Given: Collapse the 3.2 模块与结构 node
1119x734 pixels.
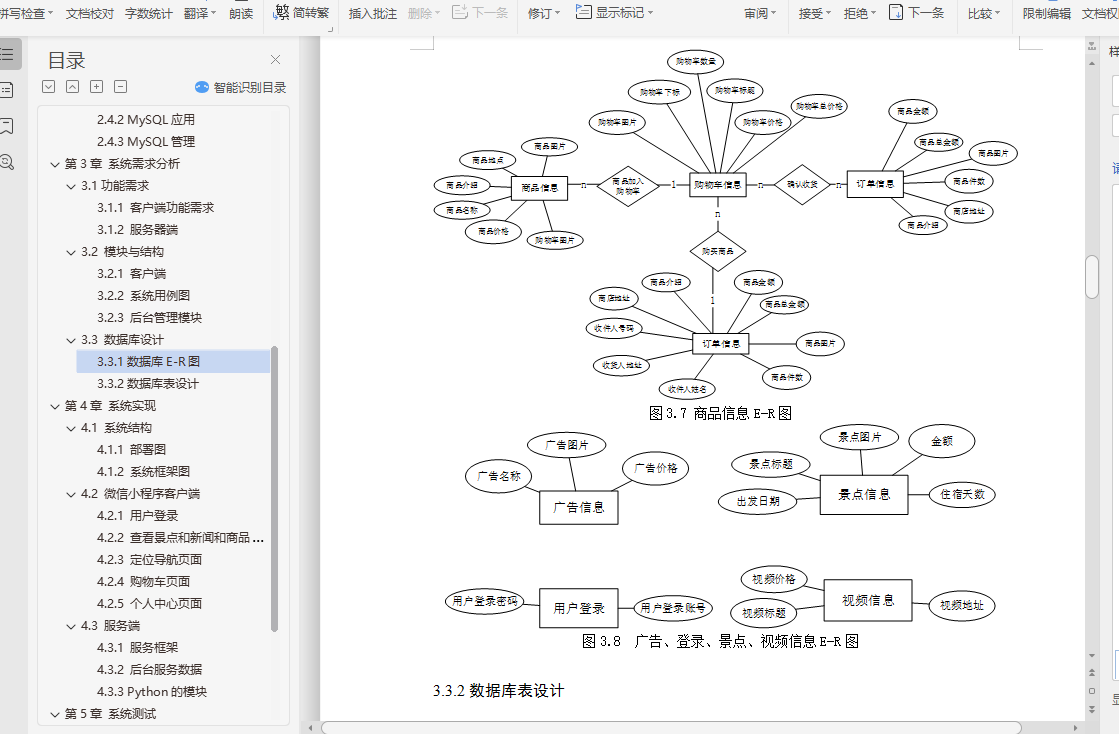Looking at the screenshot, I should tap(71, 253).
